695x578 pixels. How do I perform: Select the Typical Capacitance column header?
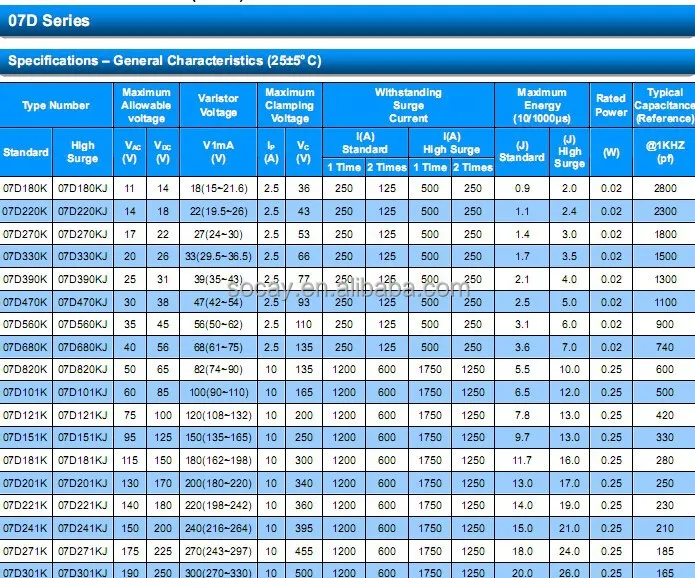[664, 106]
